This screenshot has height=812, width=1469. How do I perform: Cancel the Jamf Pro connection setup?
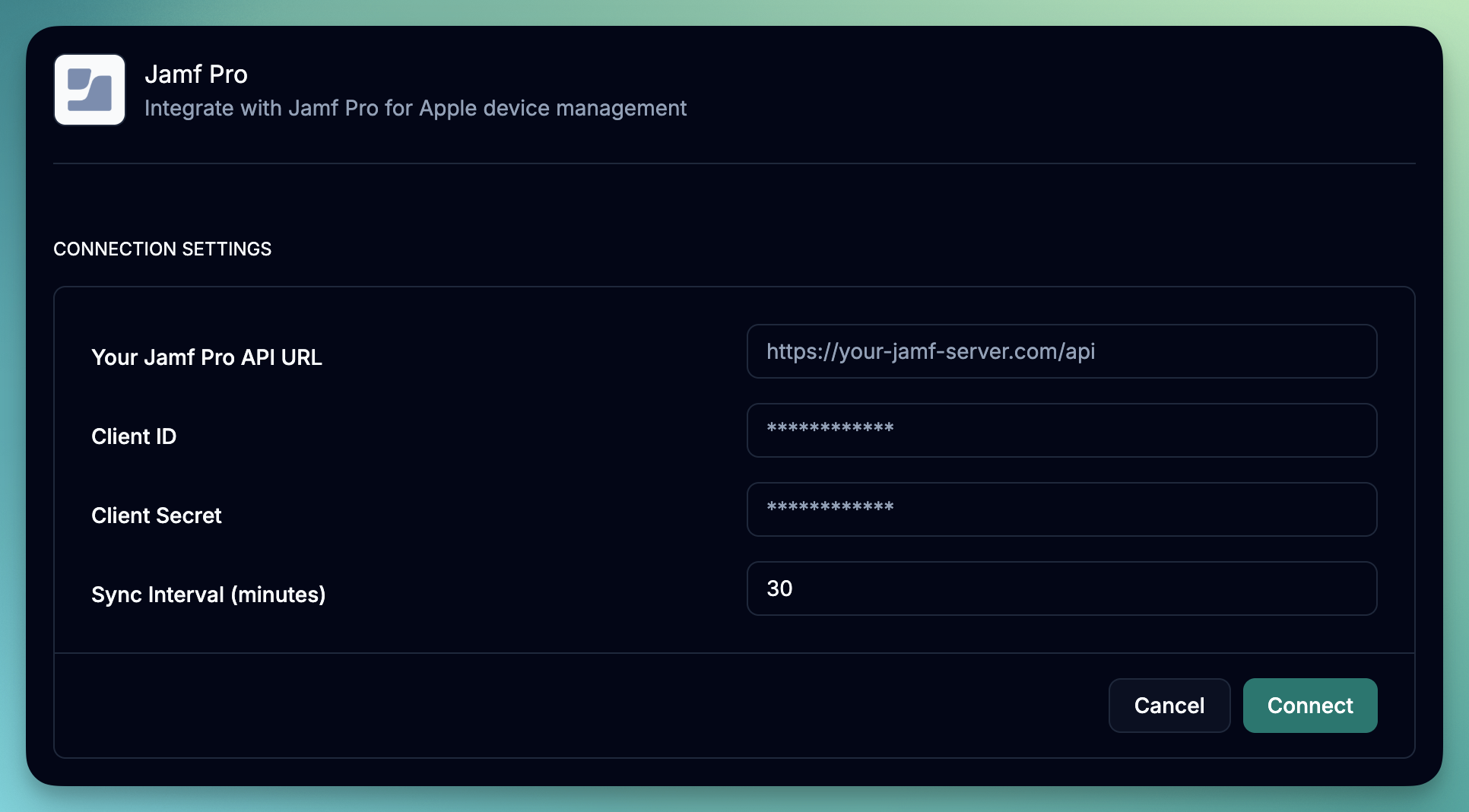point(1169,706)
